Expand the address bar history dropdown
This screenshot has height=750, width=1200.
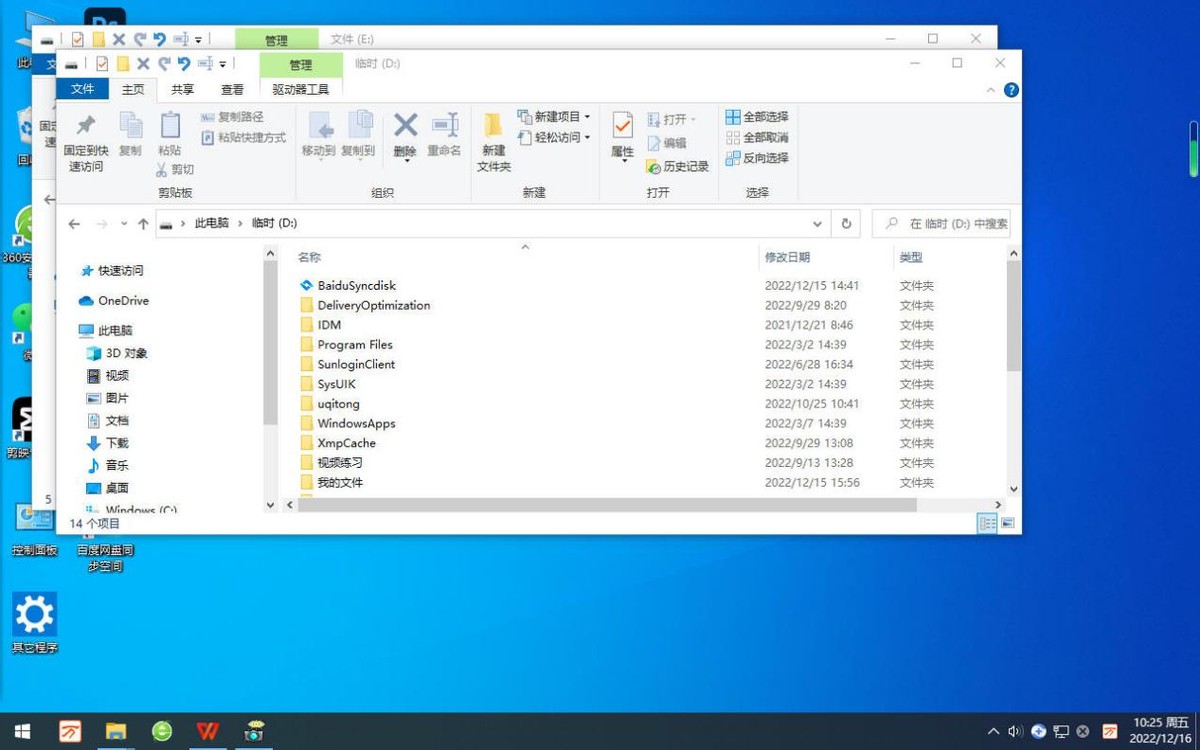pyautogui.click(x=818, y=224)
